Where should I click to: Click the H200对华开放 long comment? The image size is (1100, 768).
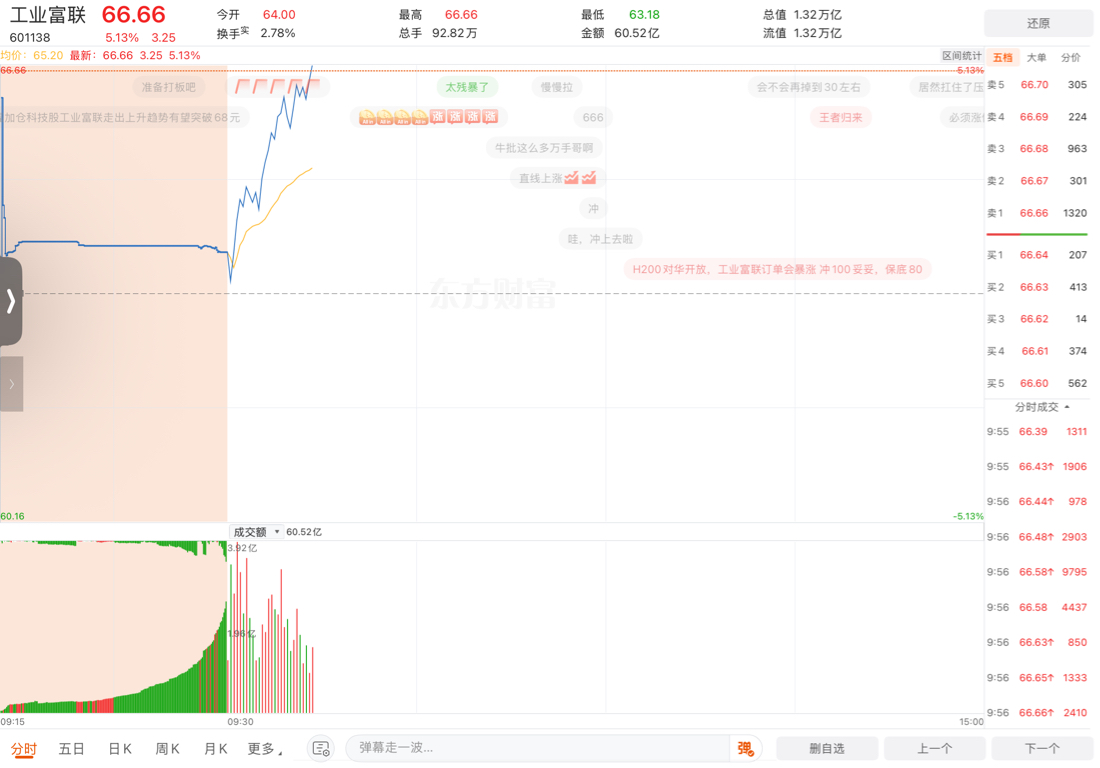point(777,269)
